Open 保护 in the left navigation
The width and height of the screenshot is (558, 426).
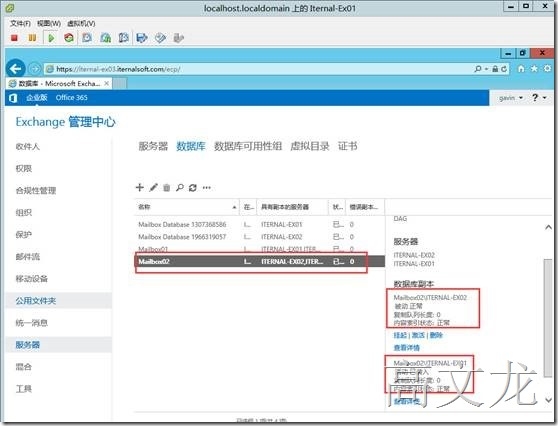(24, 235)
